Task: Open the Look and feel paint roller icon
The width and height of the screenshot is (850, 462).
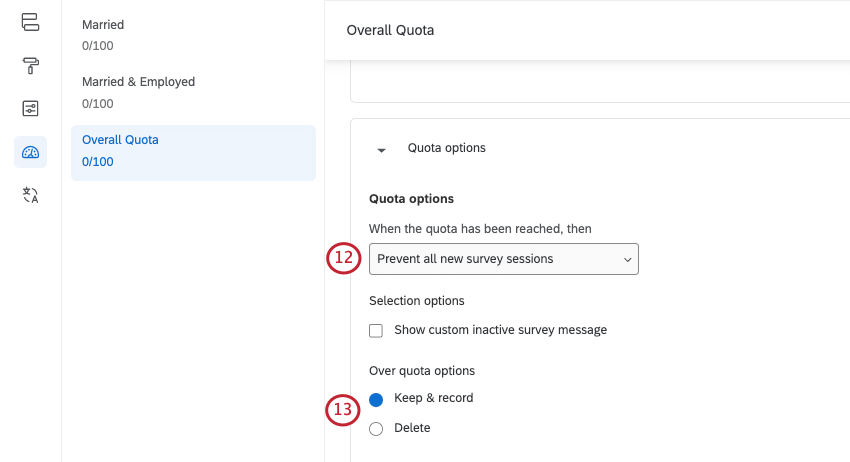Action: (30, 66)
